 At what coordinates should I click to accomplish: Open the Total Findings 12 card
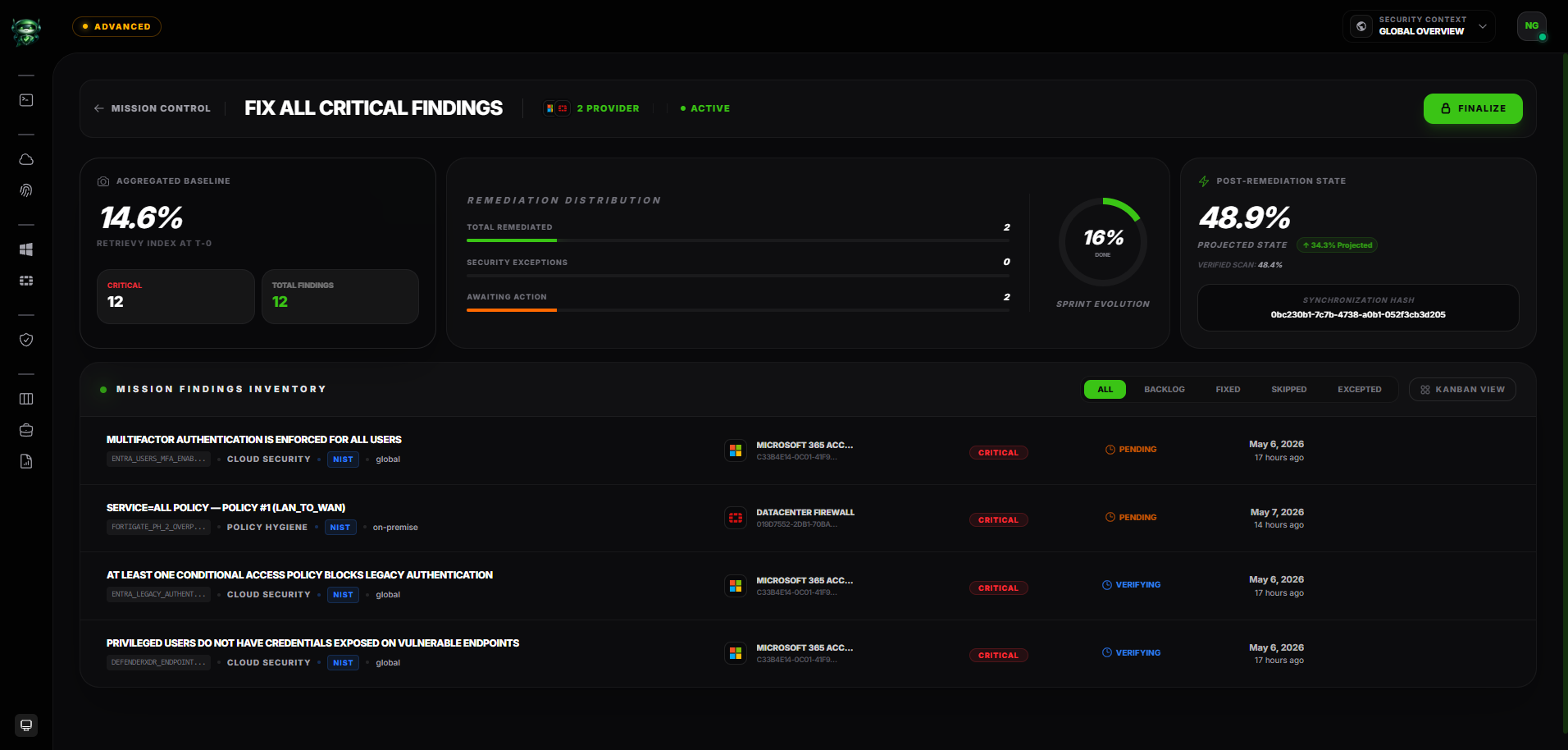(x=340, y=296)
